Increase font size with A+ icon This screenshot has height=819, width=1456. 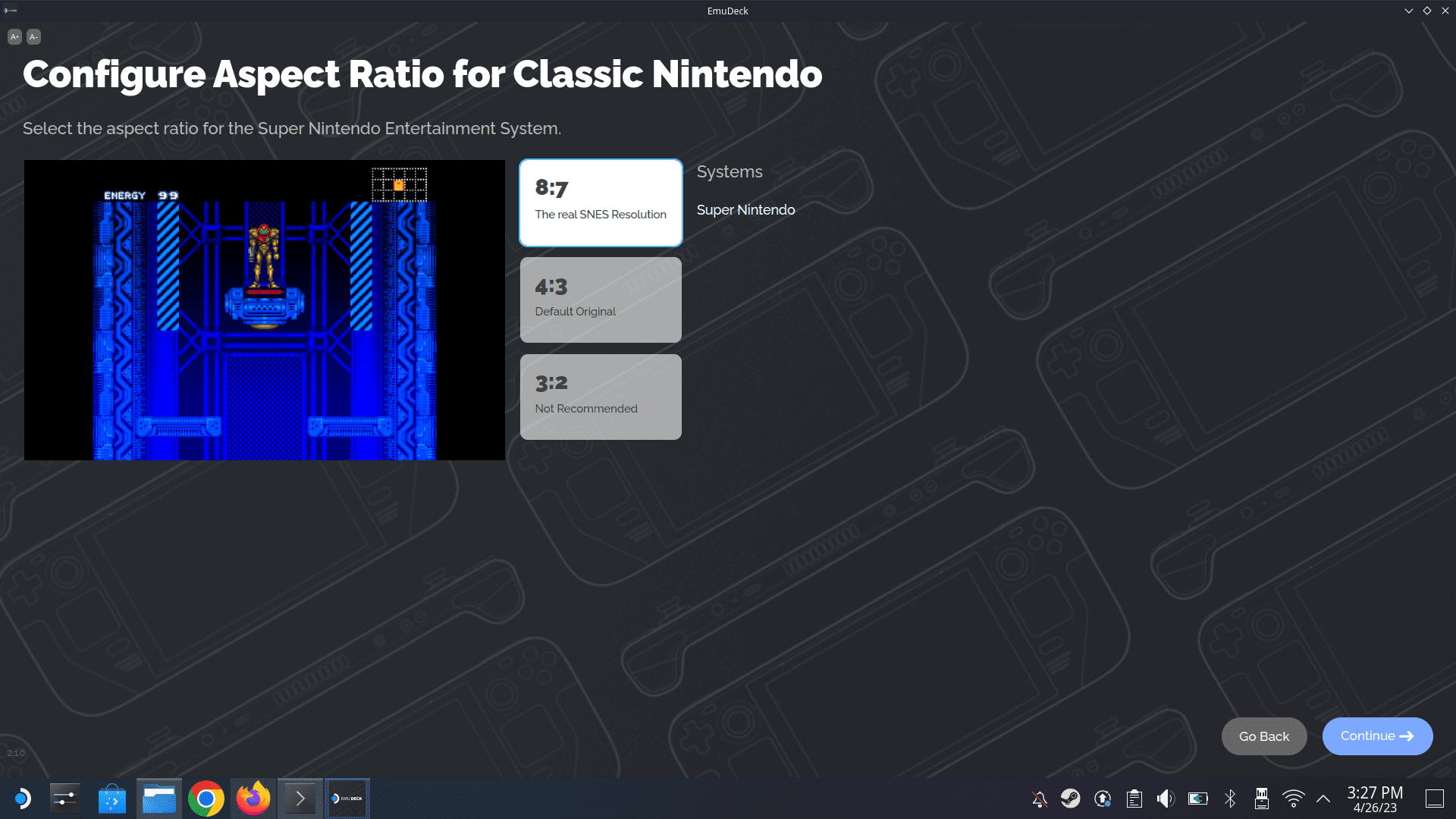14,36
